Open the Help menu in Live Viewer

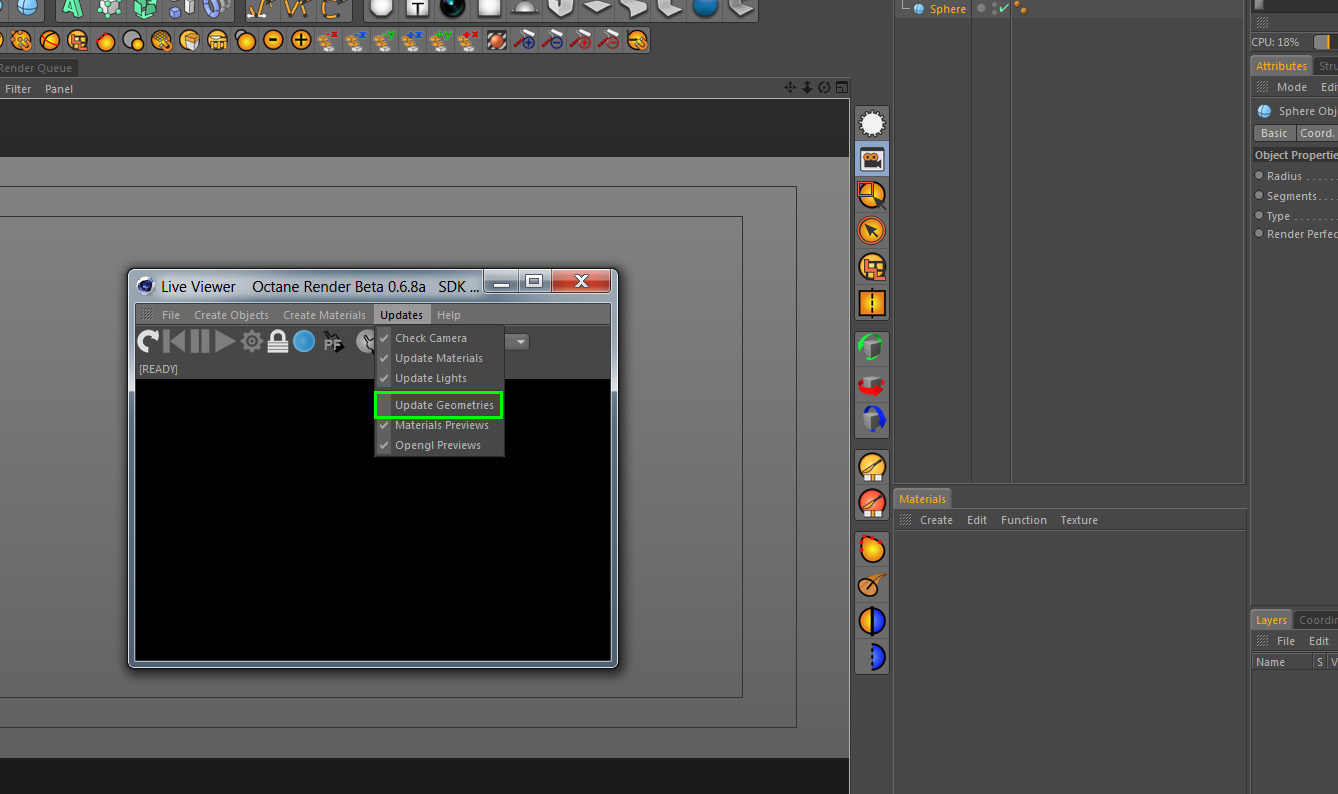[x=449, y=315]
